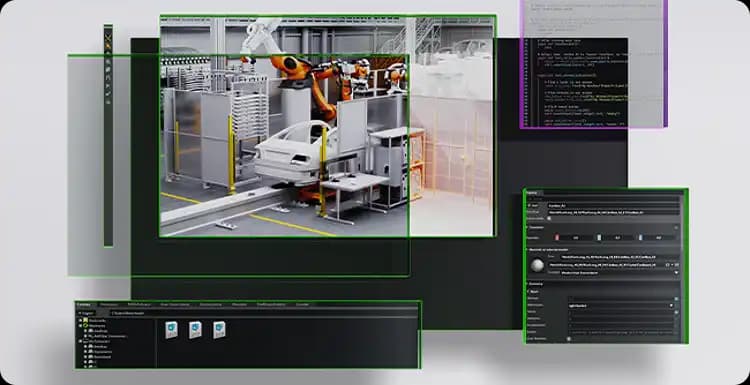Click the highlighted orange tool in the vertical toolbar
The height and width of the screenshot is (385, 750).
[x=109, y=46]
